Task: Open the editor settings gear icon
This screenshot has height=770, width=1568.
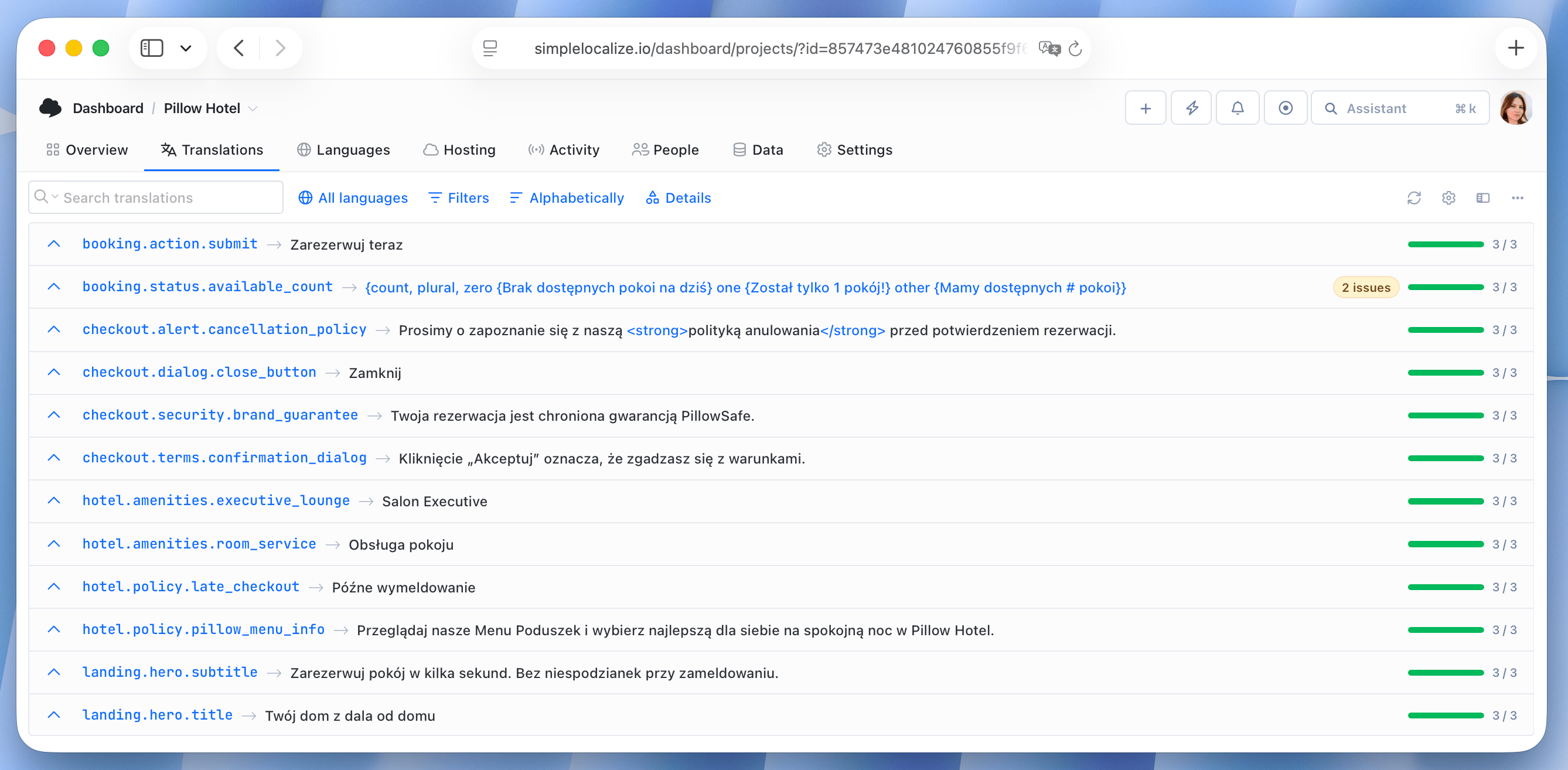Action: (1448, 198)
